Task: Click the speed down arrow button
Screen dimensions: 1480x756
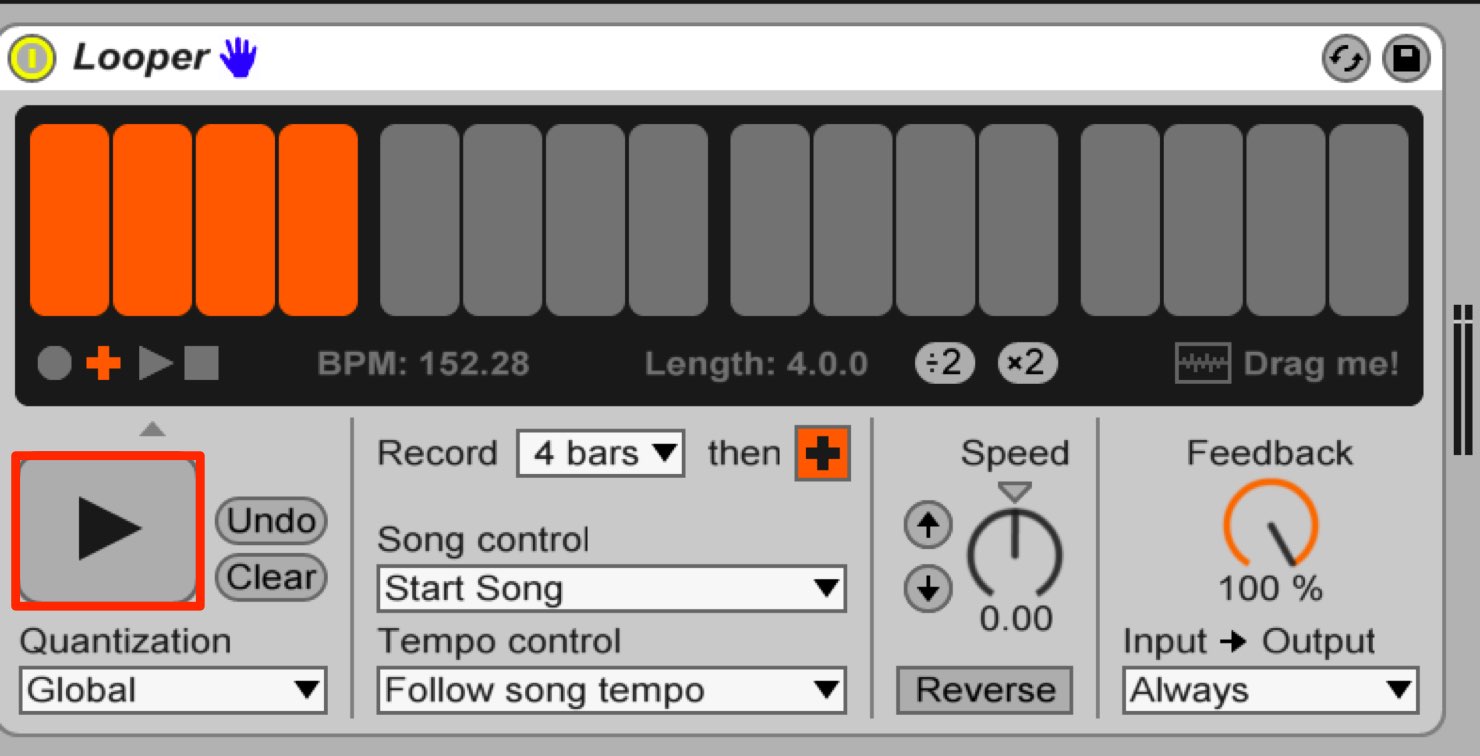Action: tap(928, 589)
